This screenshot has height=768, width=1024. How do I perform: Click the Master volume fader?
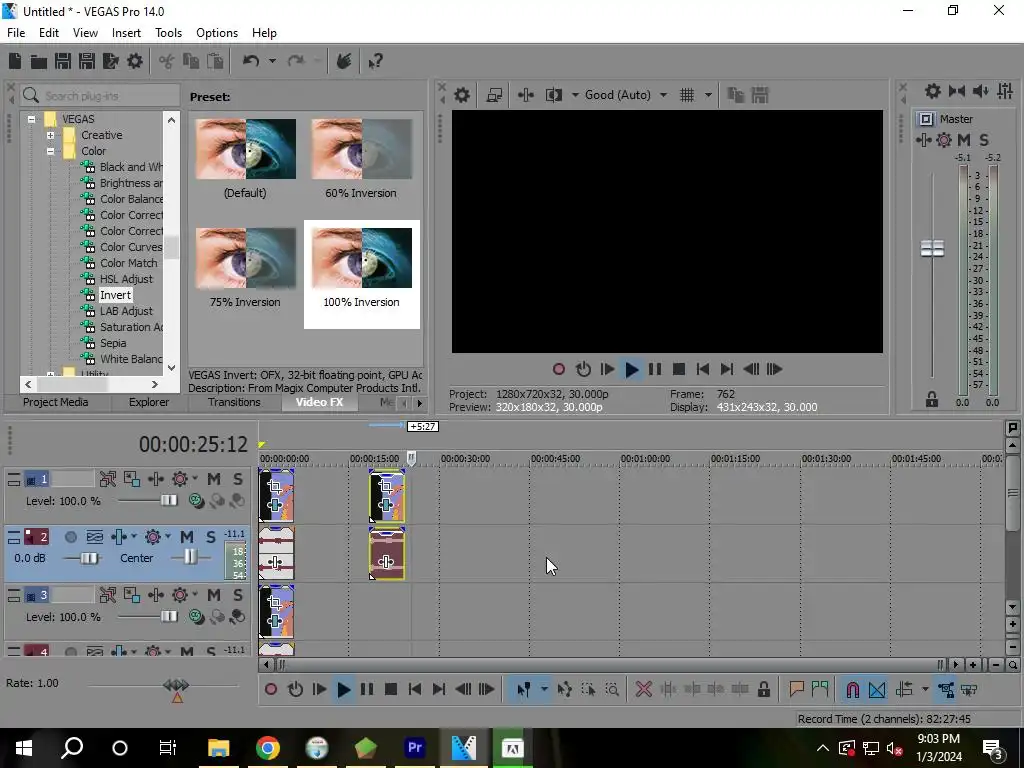pos(932,248)
